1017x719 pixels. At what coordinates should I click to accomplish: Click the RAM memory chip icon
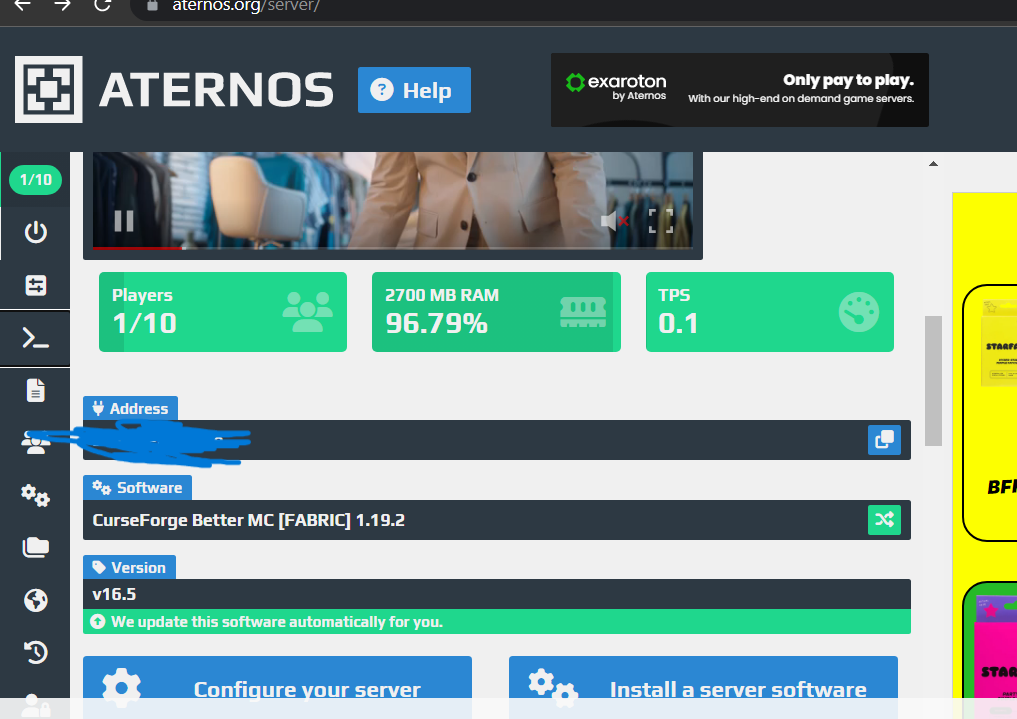tap(582, 312)
